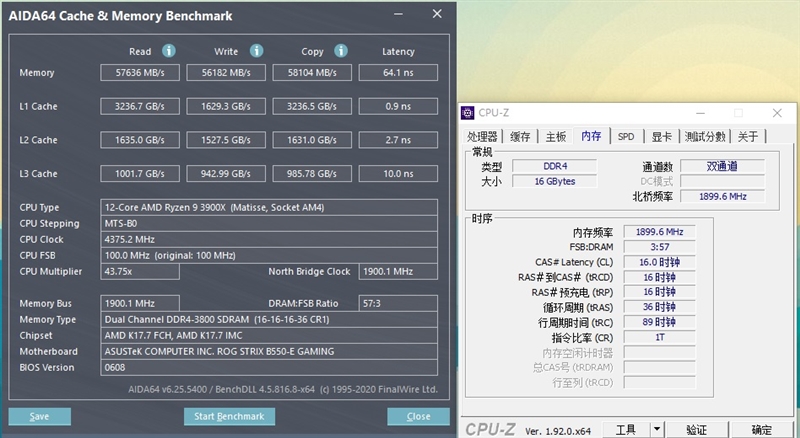
Task: Select L3 Cache Latency 10.0 ns
Action: tap(398, 174)
